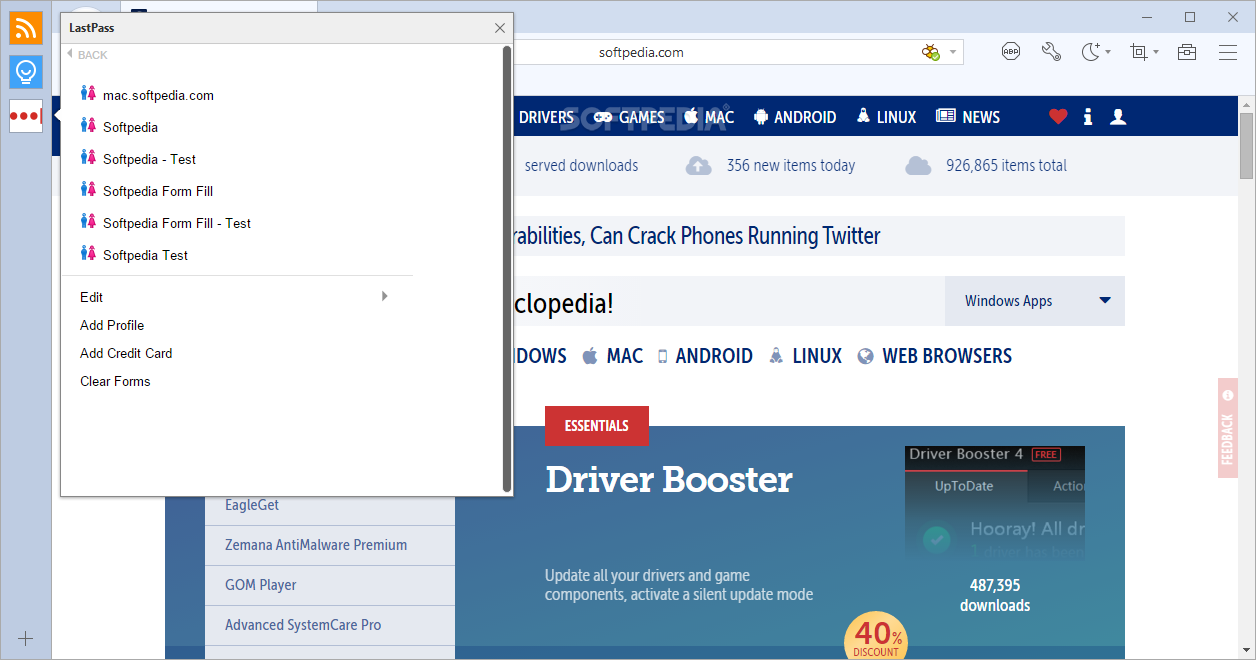Open the Softpedia user account icon

[x=1118, y=117]
